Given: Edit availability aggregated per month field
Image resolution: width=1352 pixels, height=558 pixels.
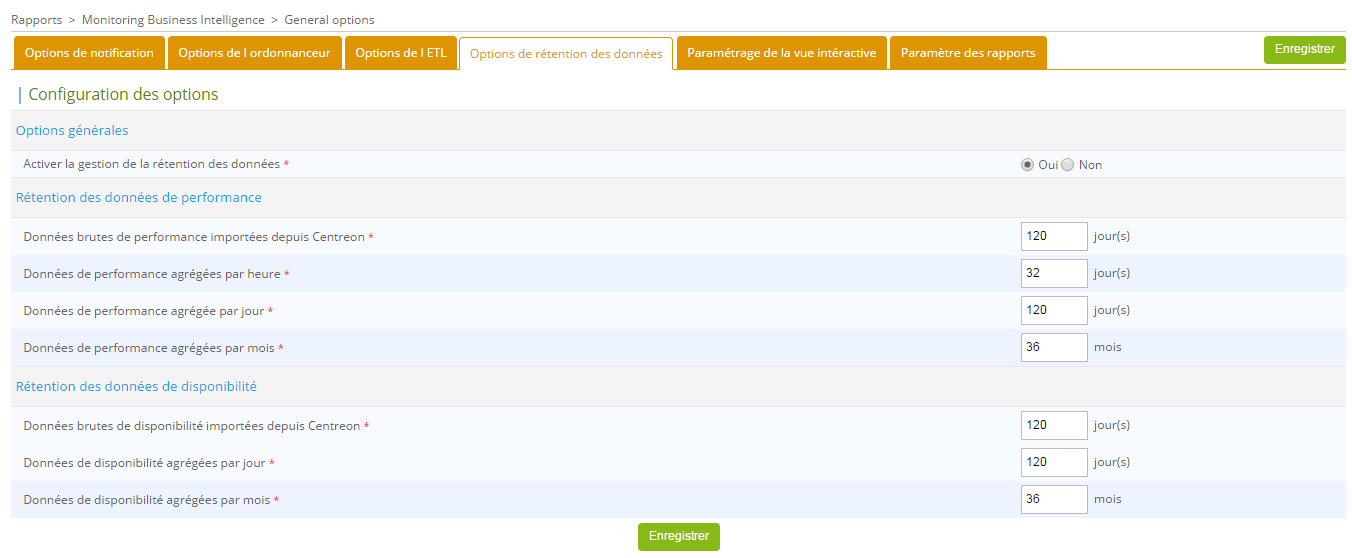Looking at the screenshot, I should (x=1054, y=500).
